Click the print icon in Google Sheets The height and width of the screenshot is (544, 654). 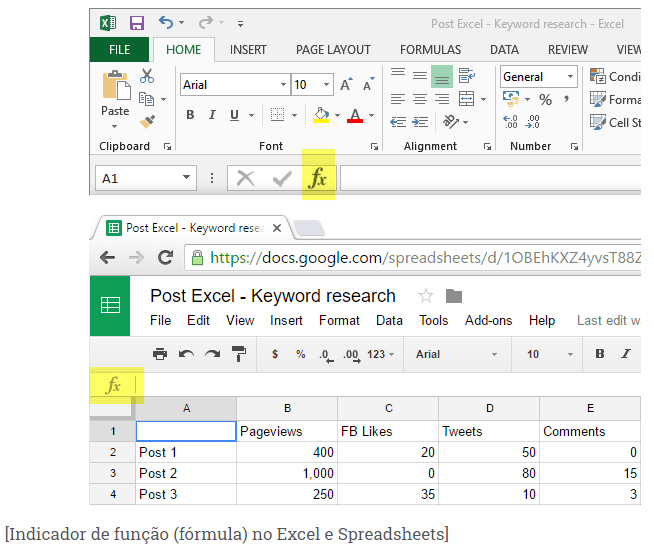tap(159, 354)
